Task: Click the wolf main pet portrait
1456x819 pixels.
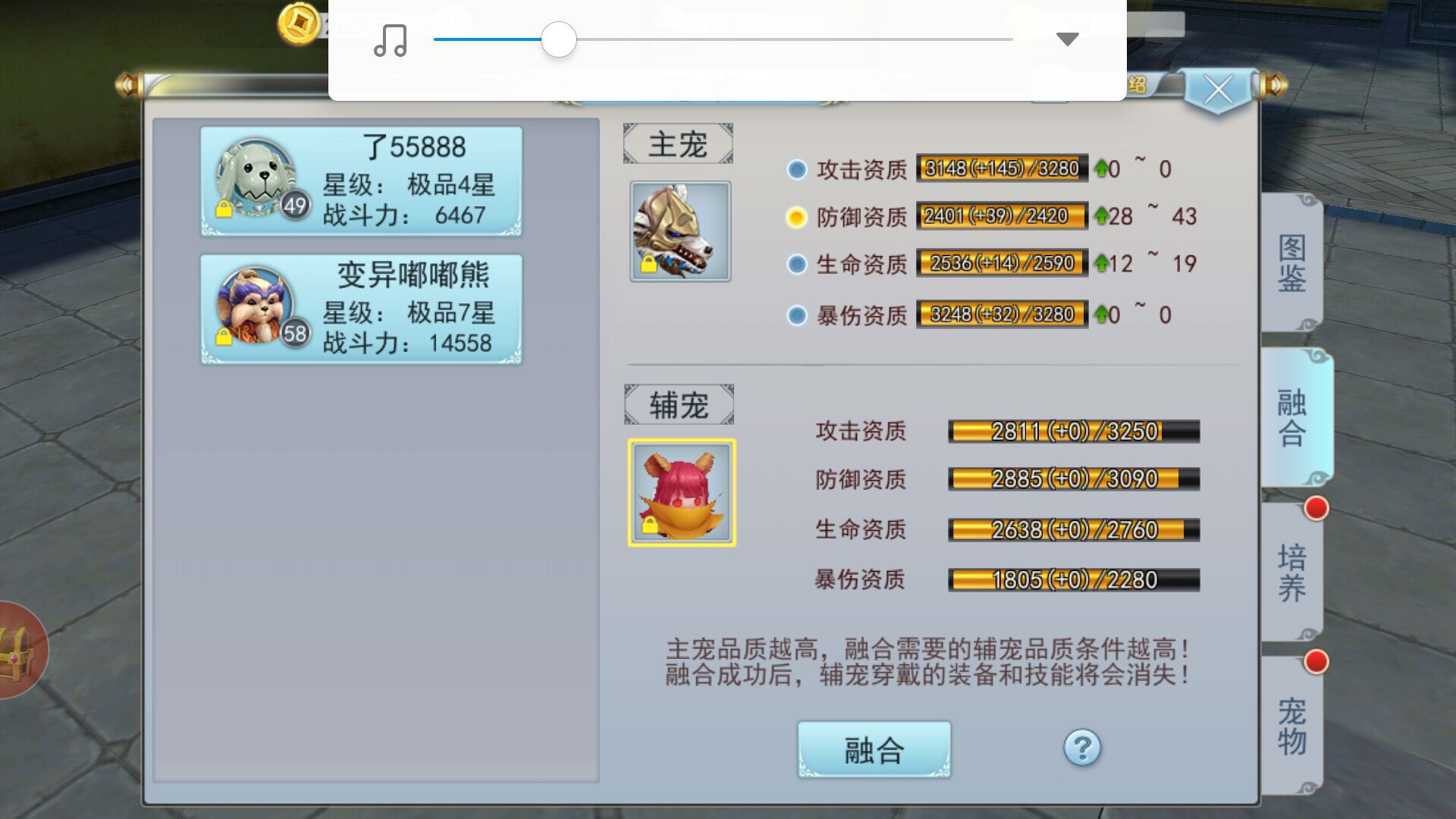Action: tap(680, 231)
